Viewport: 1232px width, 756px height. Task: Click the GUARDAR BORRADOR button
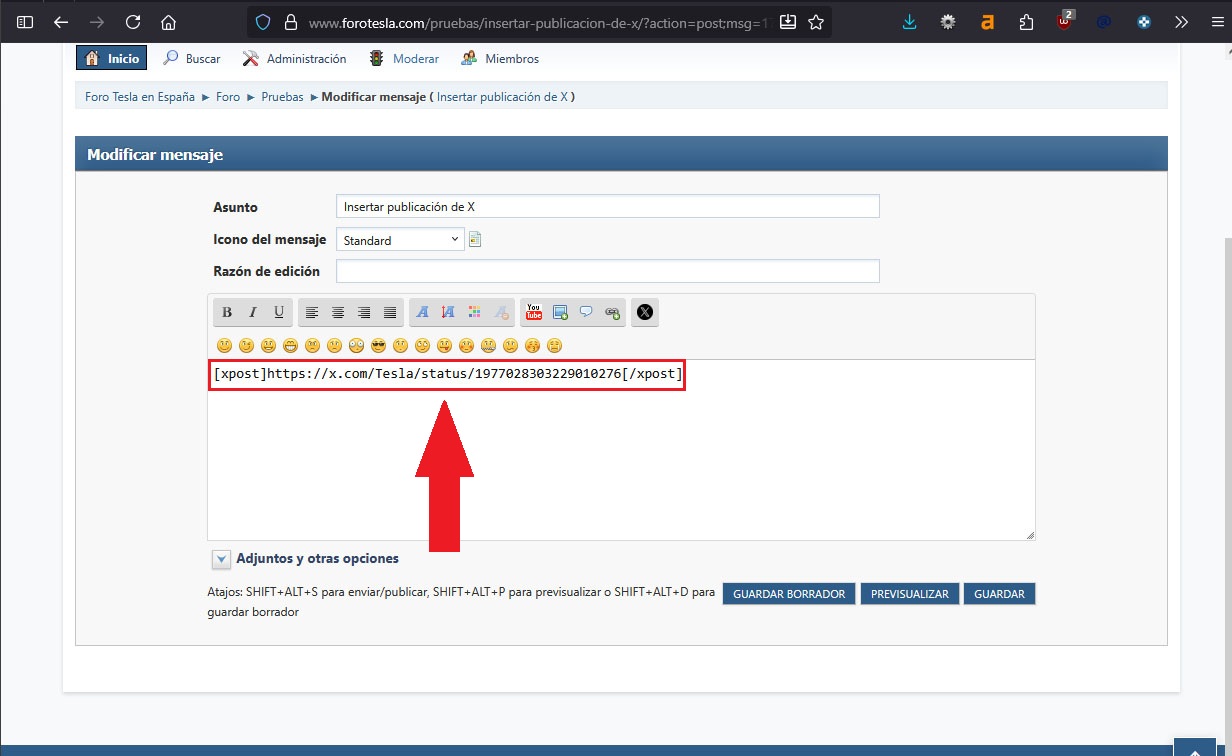point(789,594)
